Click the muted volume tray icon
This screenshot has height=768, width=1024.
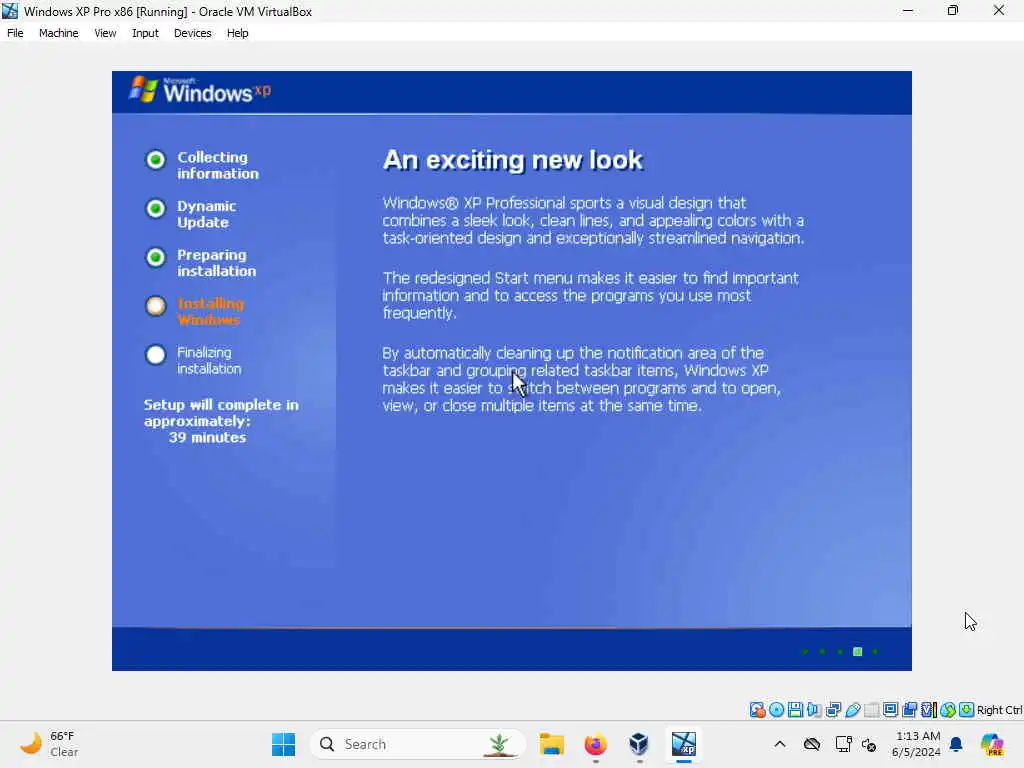869,744
